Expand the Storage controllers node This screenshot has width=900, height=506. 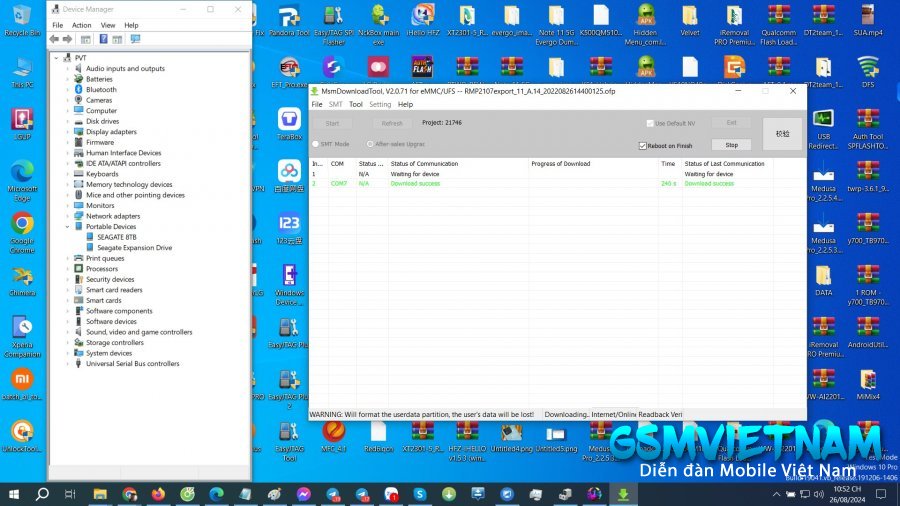[67, 342]
